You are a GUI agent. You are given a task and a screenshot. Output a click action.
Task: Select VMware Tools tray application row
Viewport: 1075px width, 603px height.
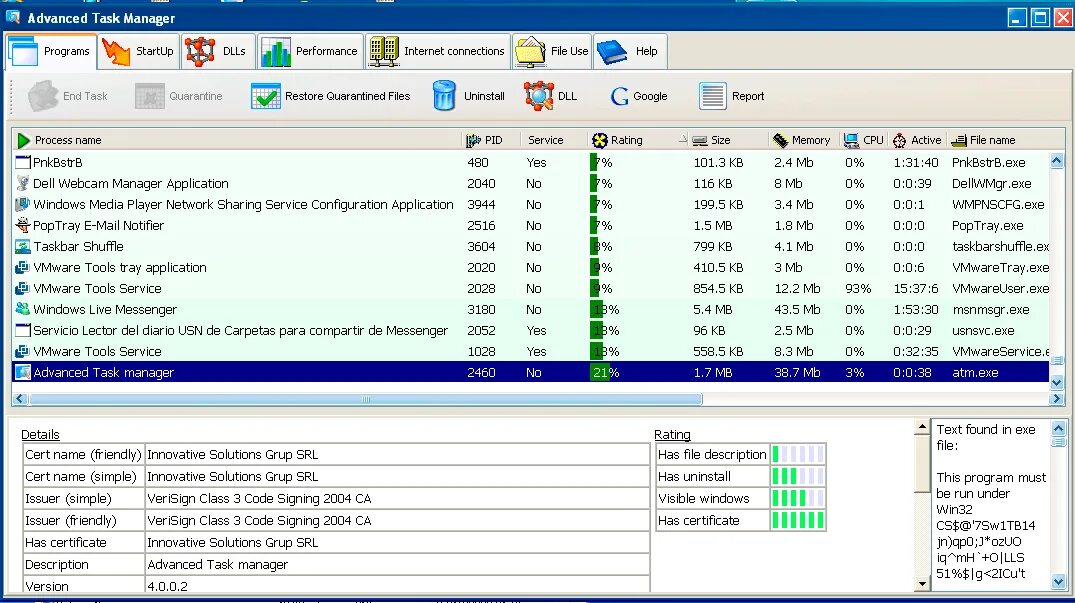[531, 267]
